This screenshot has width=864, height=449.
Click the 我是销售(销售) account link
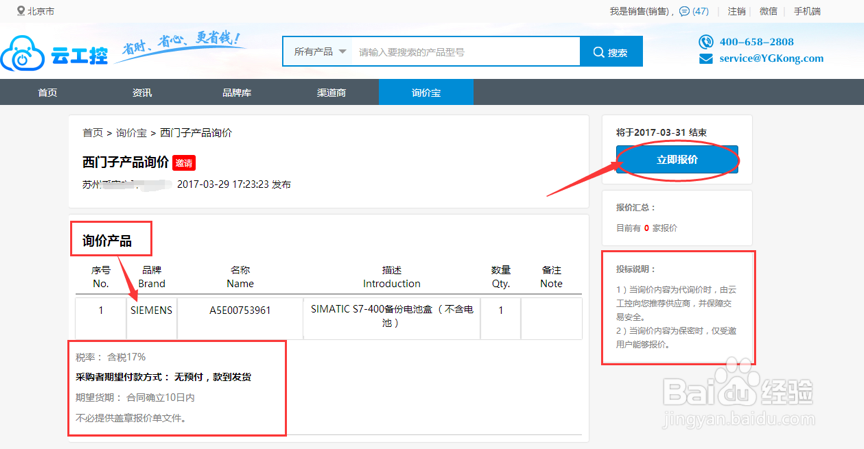pyautogui.click(x=639, y=11)
